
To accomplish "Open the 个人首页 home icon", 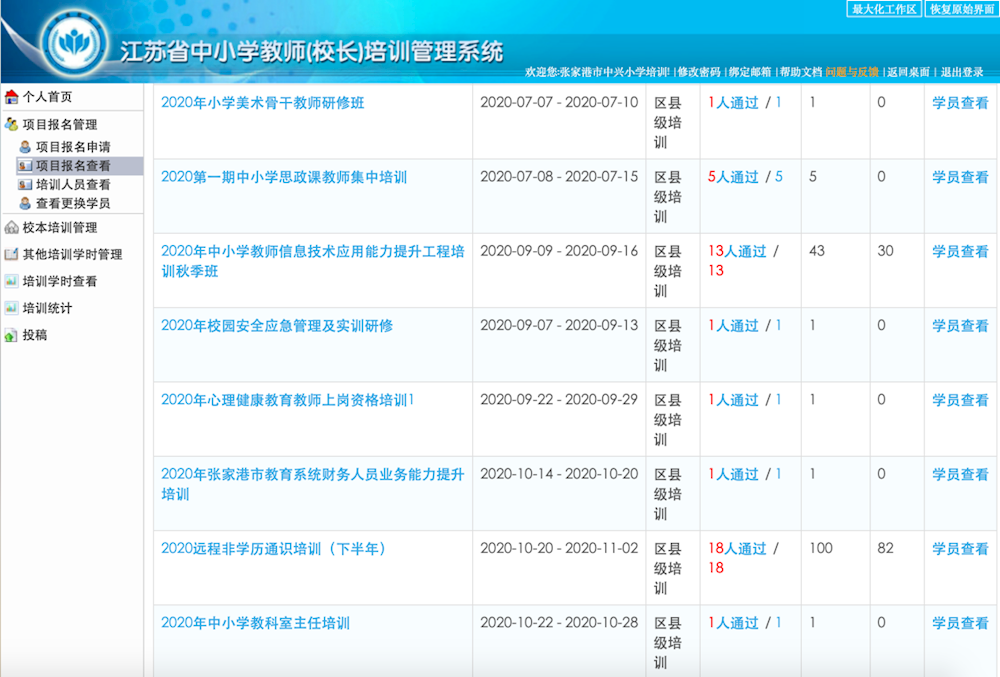I will click(x=10, y=98).
